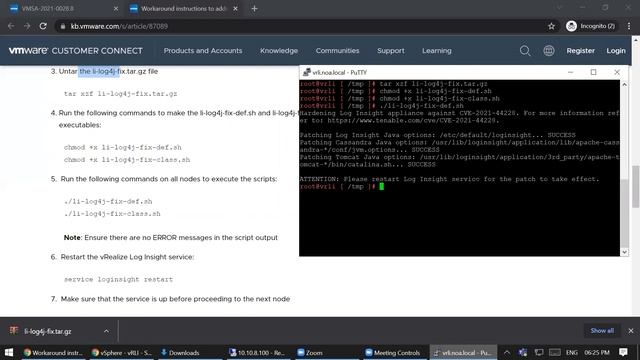Click the './li-log4j-fix-def.sh' command in article
This screenshot has height=360, width=640.
pyautogui.click(x=108, y=201)
